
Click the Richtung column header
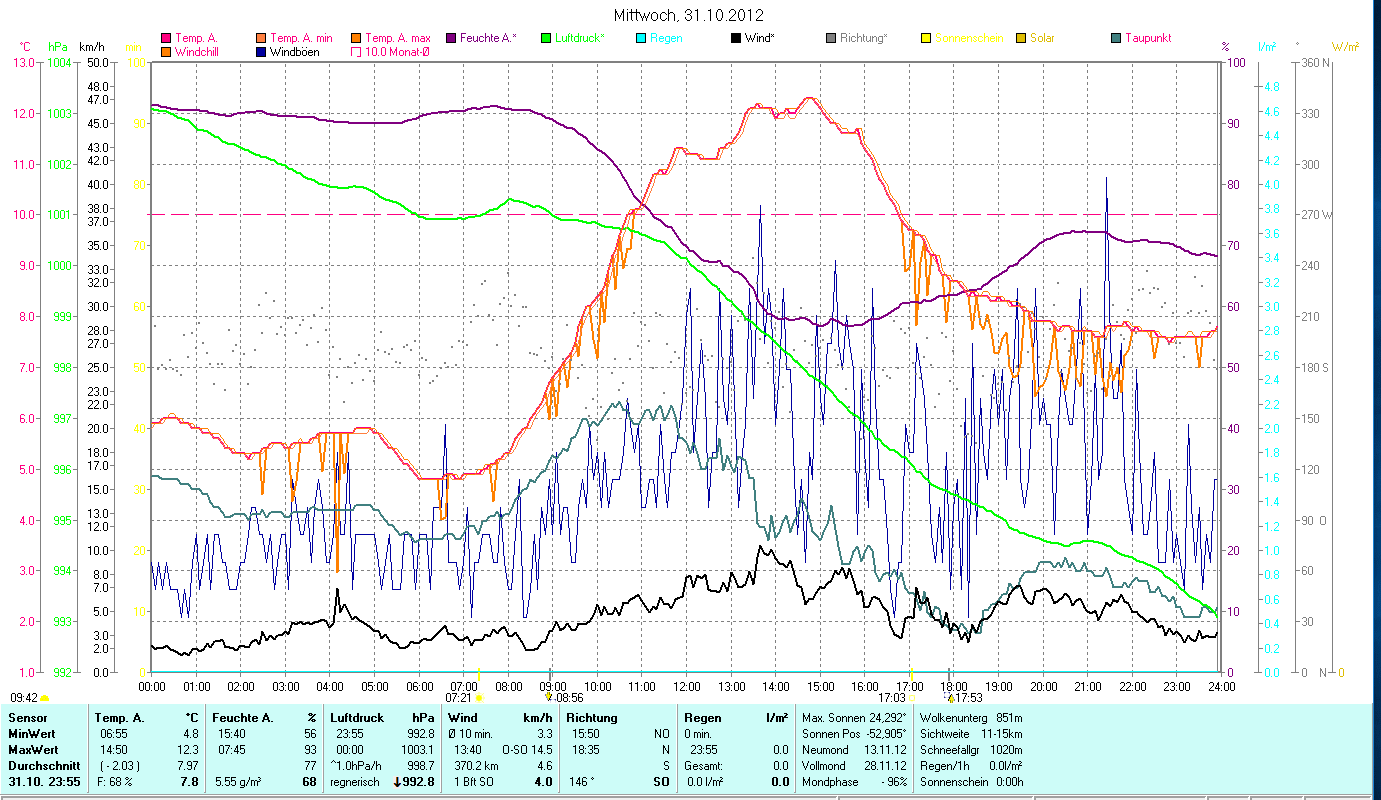click(x=592, y=718)
